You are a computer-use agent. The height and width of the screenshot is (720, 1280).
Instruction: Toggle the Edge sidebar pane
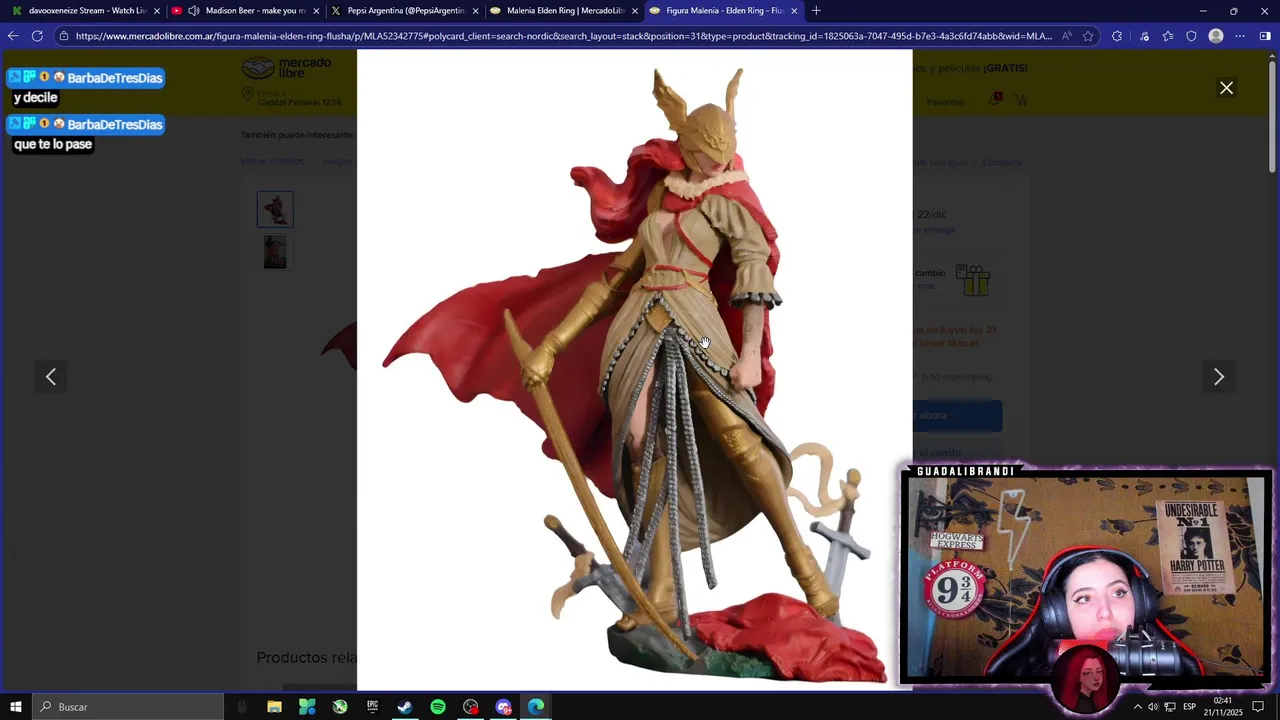click(1265, 36)
